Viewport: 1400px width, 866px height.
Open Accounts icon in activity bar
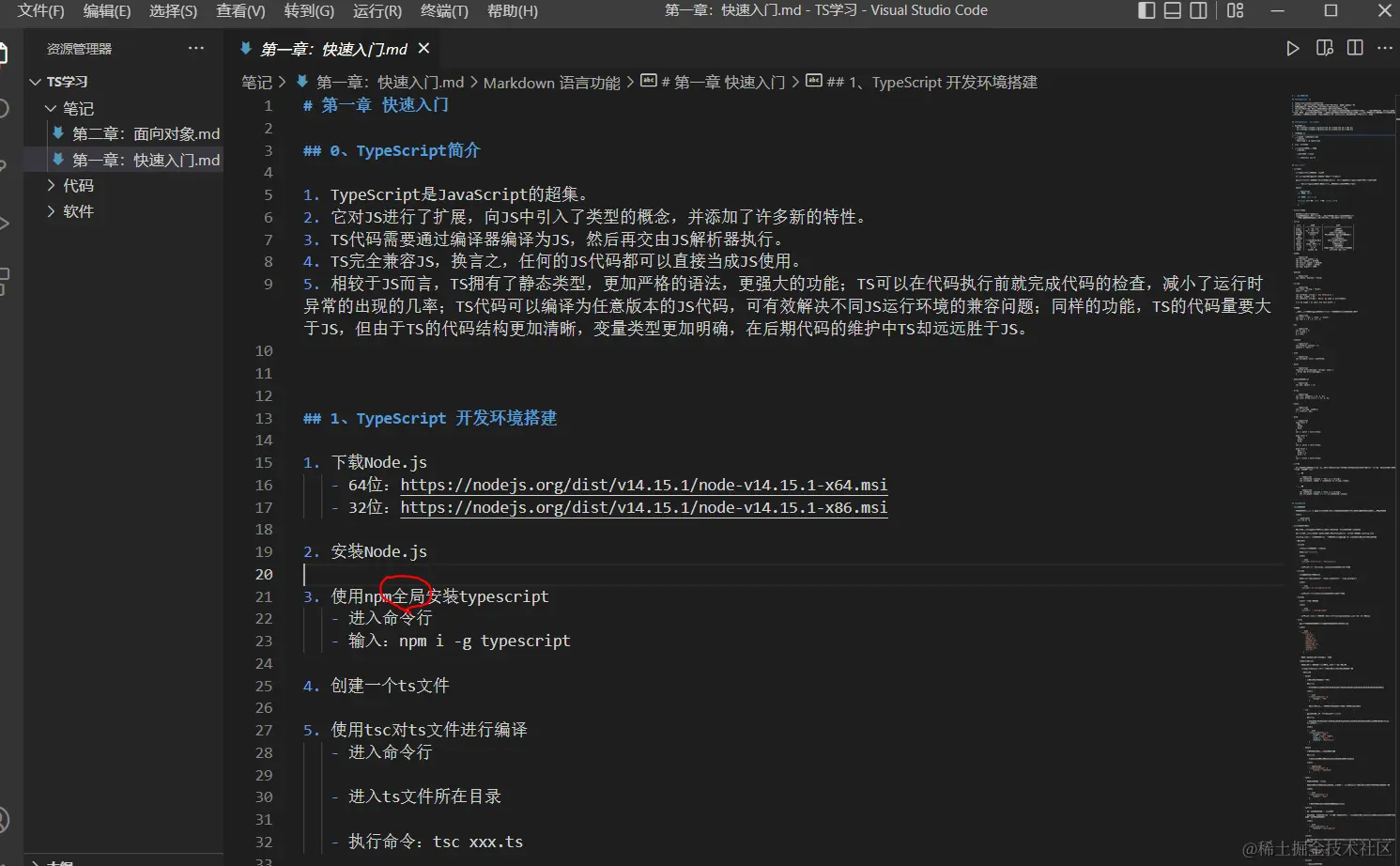tap(4, 819)
